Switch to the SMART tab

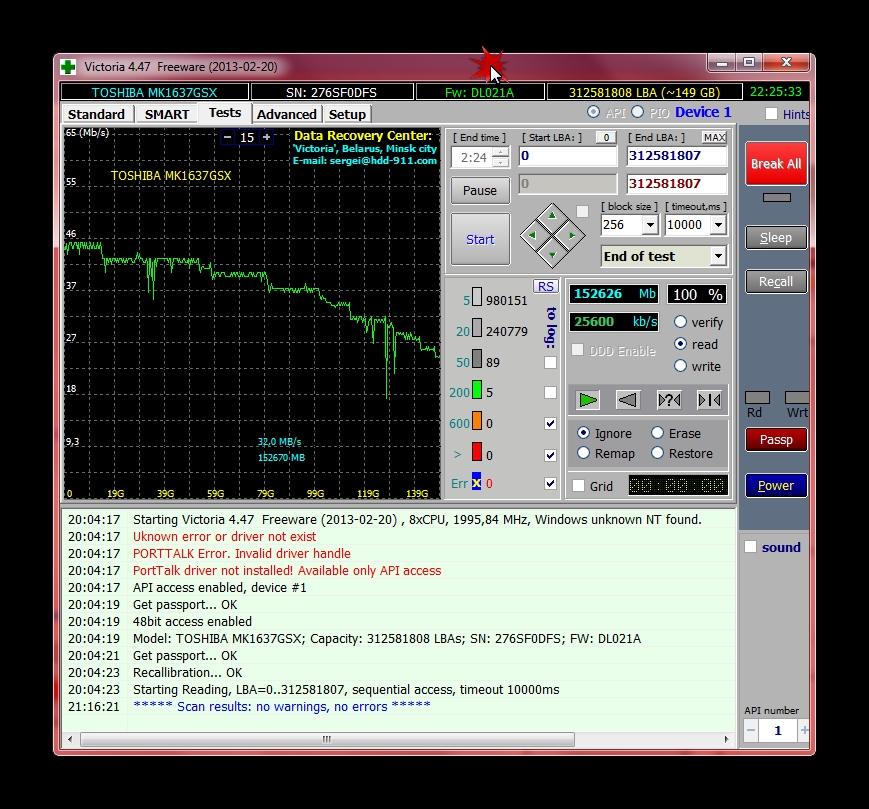coord(166,114)
